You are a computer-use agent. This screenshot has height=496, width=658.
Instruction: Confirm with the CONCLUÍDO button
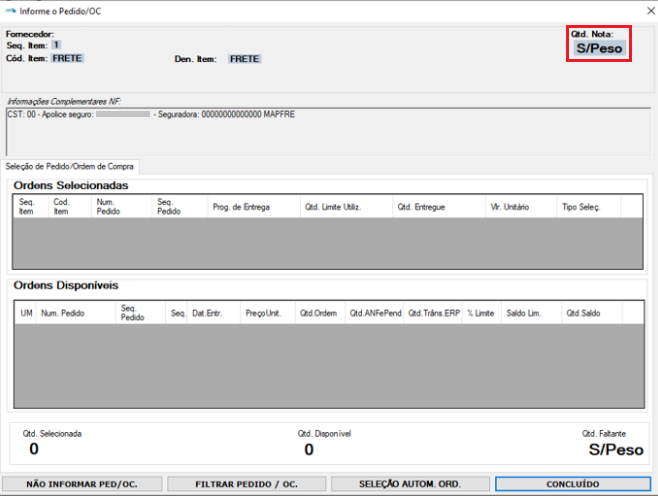[573, 484]
